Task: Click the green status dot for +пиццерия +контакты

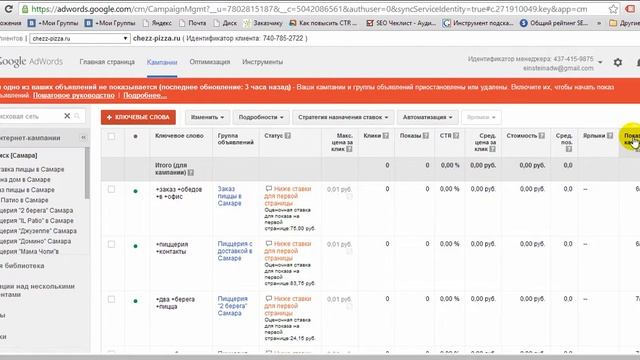Action: (x=136, y=246)
